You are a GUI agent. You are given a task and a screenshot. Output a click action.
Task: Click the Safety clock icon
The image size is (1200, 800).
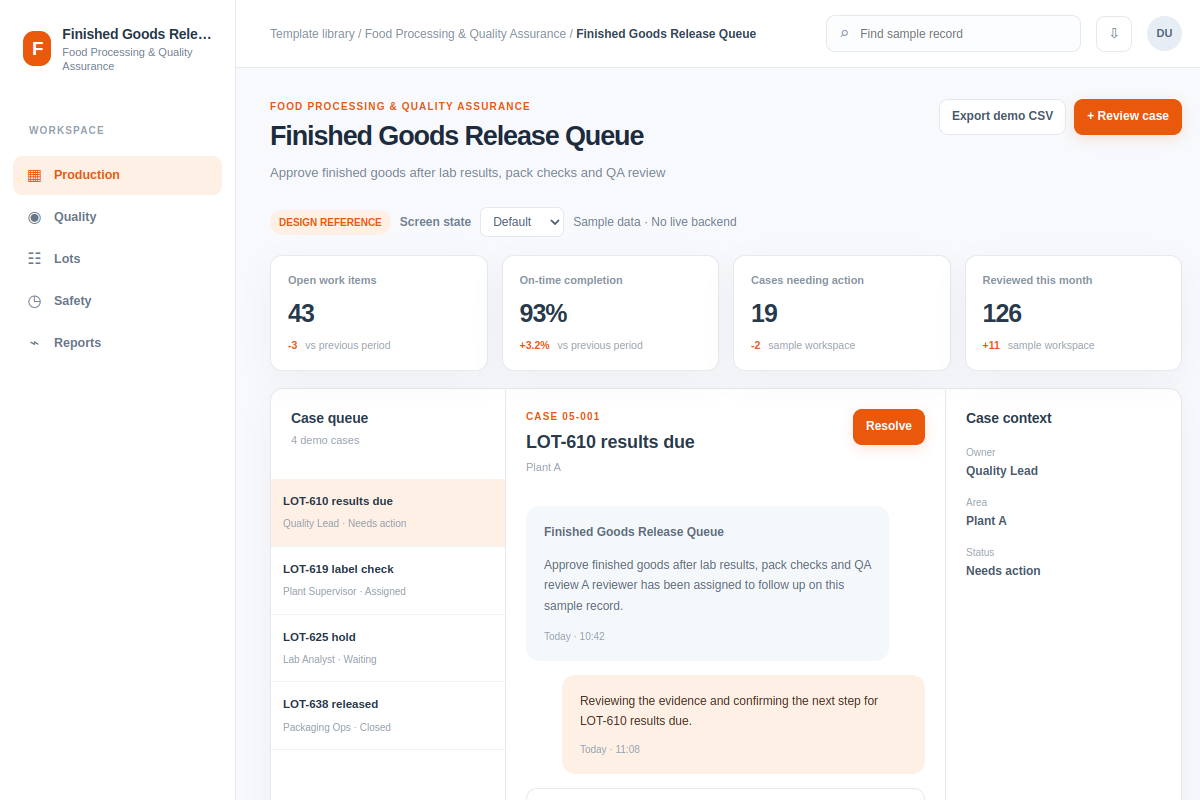click(35, 301)
